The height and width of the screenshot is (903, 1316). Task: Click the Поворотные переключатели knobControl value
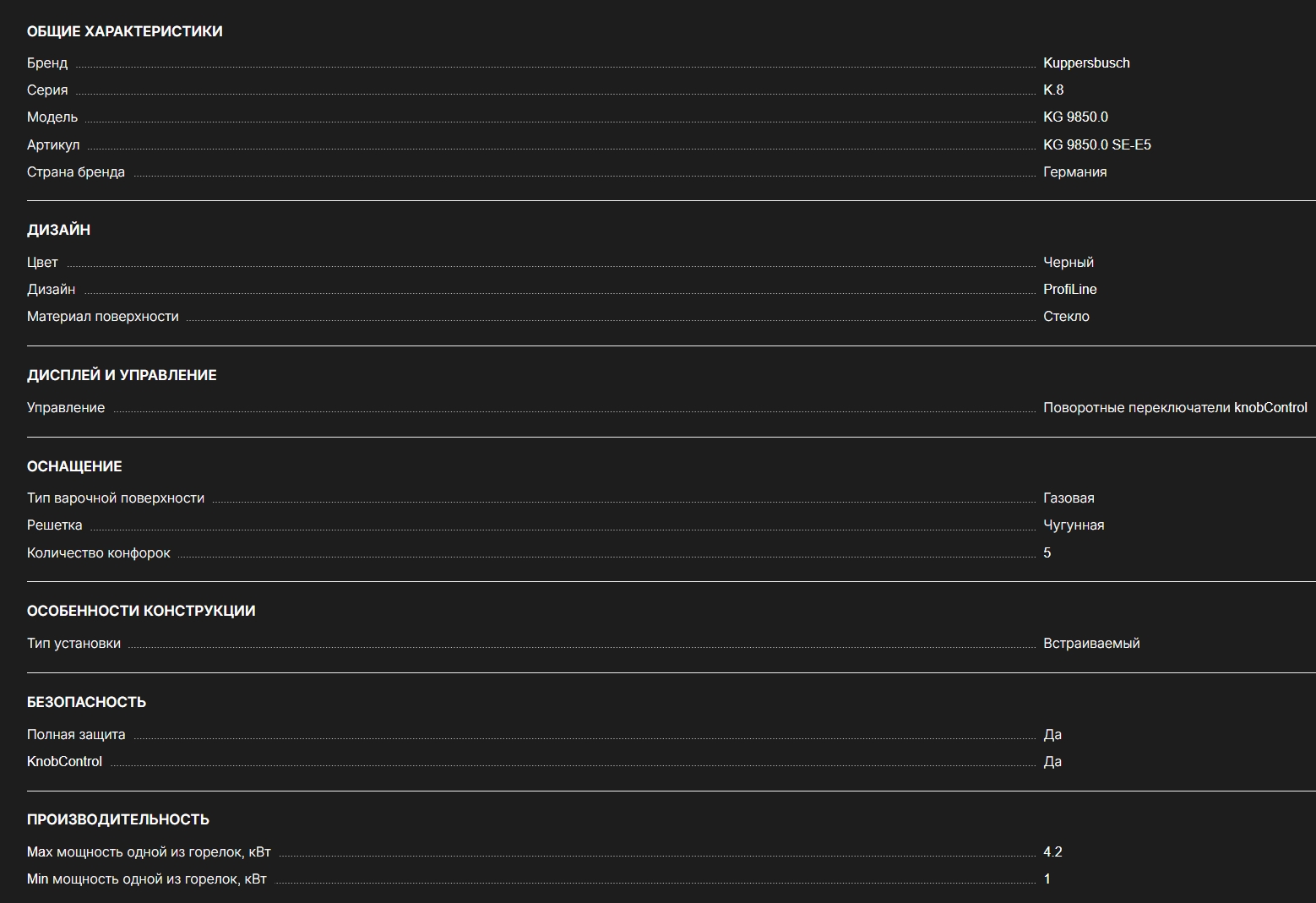tap(1175, 407)
